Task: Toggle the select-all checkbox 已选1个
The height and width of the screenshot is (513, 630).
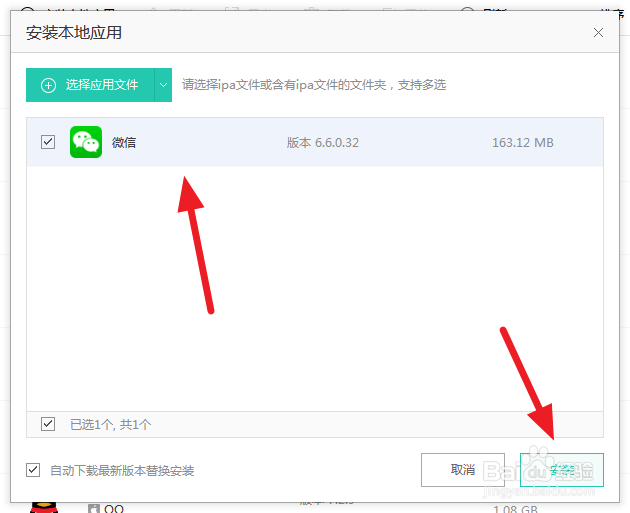Action: click(48, 424)
